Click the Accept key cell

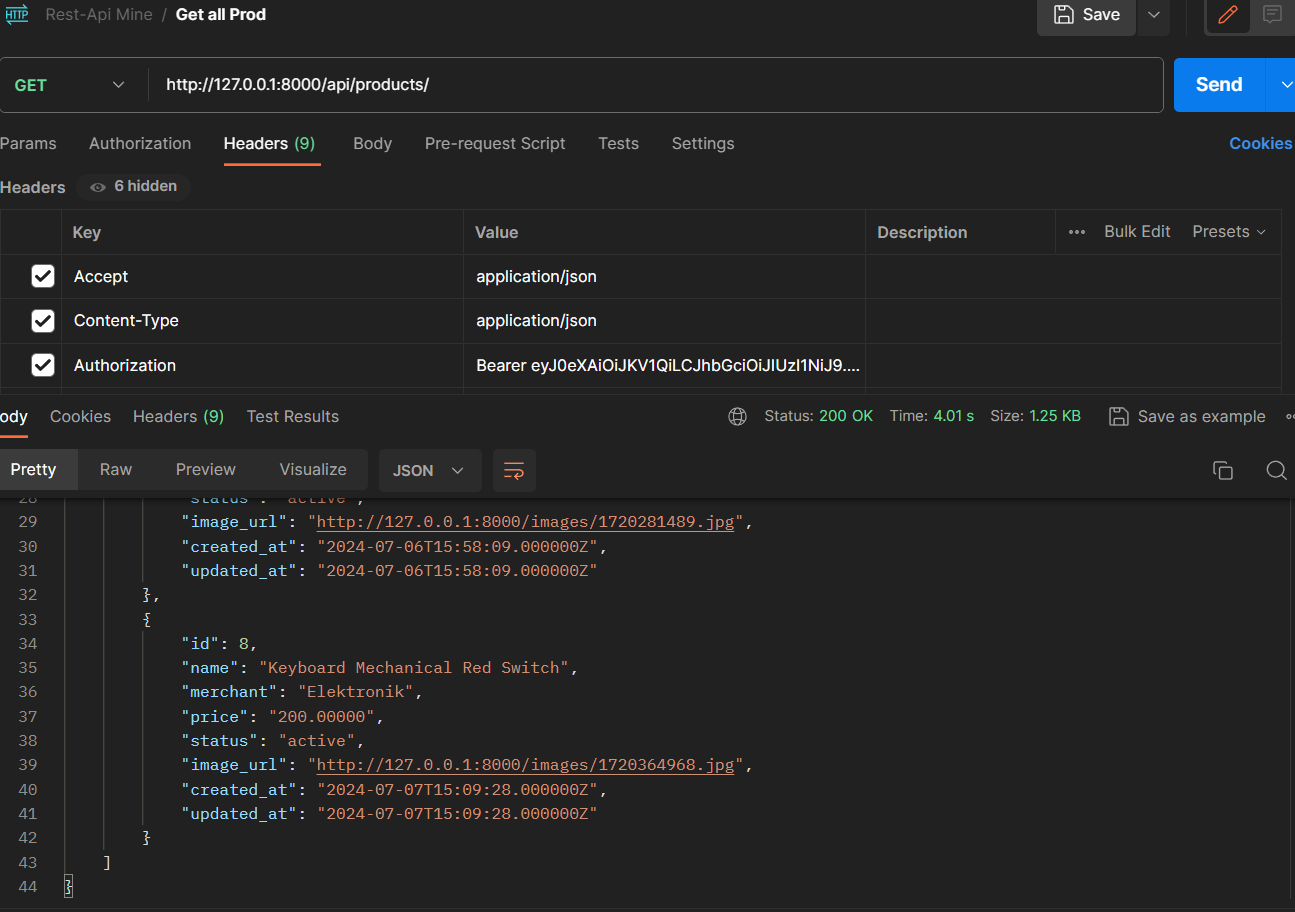tap(262, 277)
